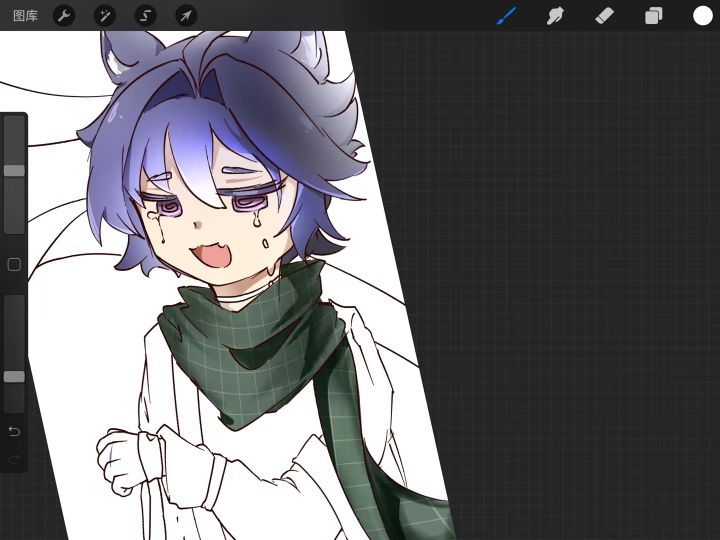This screenshot has height=540, width=720.
Task: Activate the Selection tool
Action: pyautogui.click(x=146, y=16)
